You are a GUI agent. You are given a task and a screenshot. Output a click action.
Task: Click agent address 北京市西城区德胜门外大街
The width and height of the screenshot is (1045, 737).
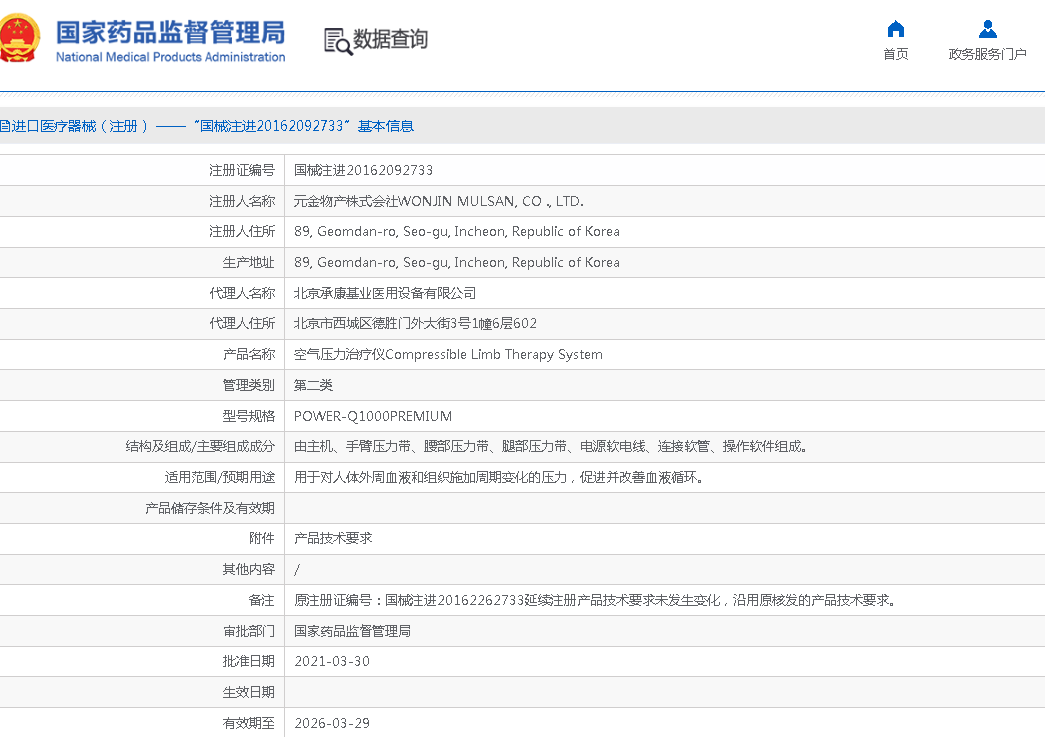coord(415,323)
